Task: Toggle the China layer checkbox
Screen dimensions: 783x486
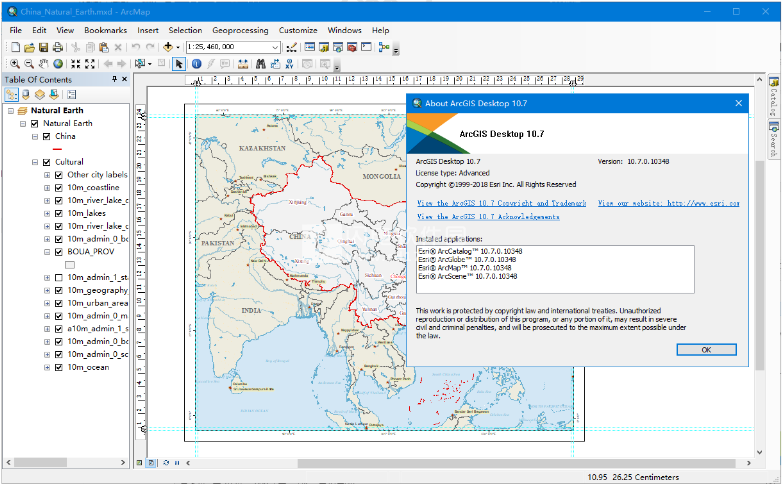Action: tap(46, 136)
